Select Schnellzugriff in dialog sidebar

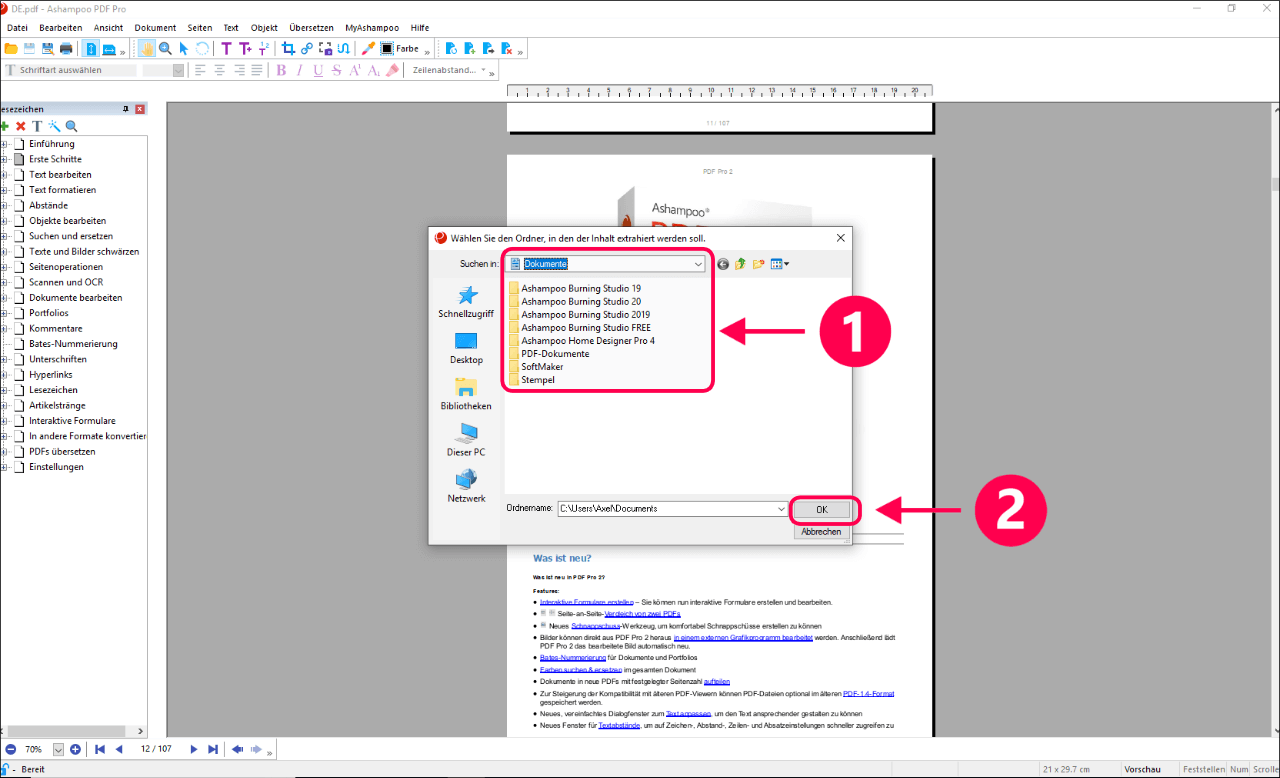(x=466, y=301)
